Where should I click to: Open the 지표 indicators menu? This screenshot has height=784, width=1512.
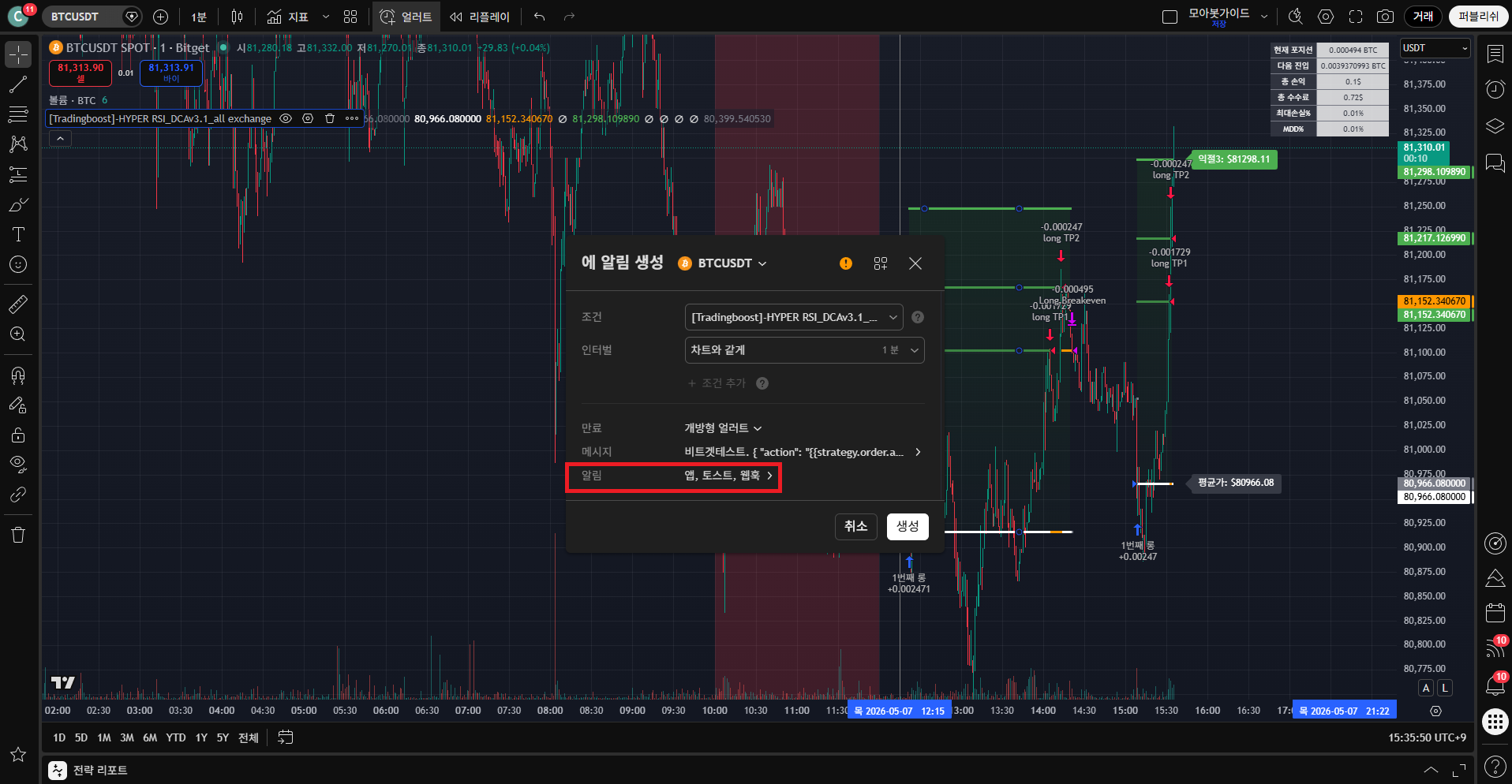(x=288, y=17)
